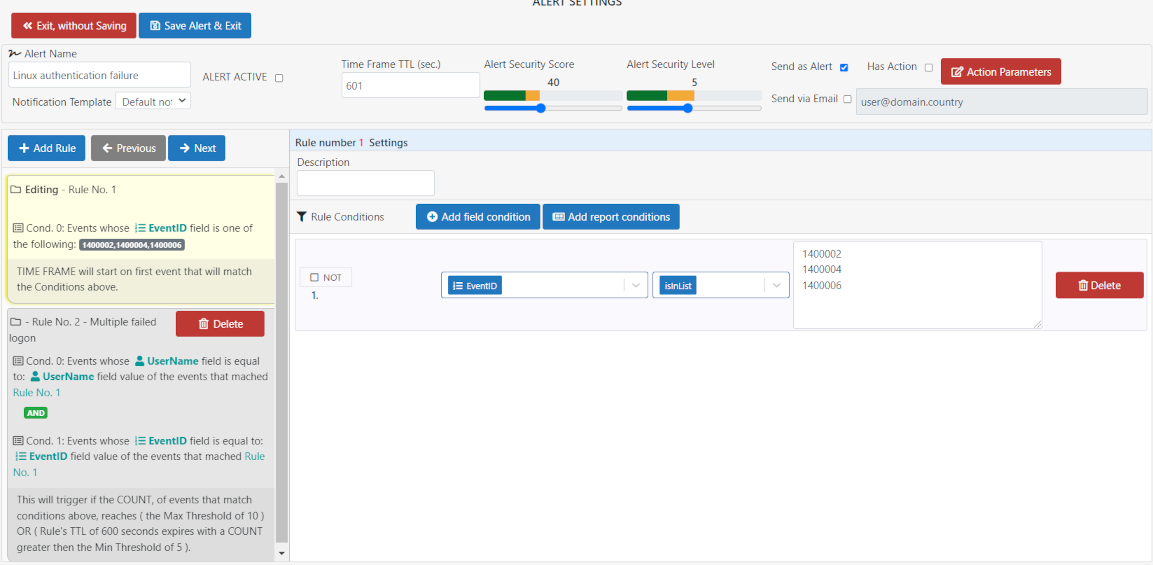This screenshot has width=1153, height=565.
Task: Click floppy disk icon on Save Alert
Action: click(155, 25)
